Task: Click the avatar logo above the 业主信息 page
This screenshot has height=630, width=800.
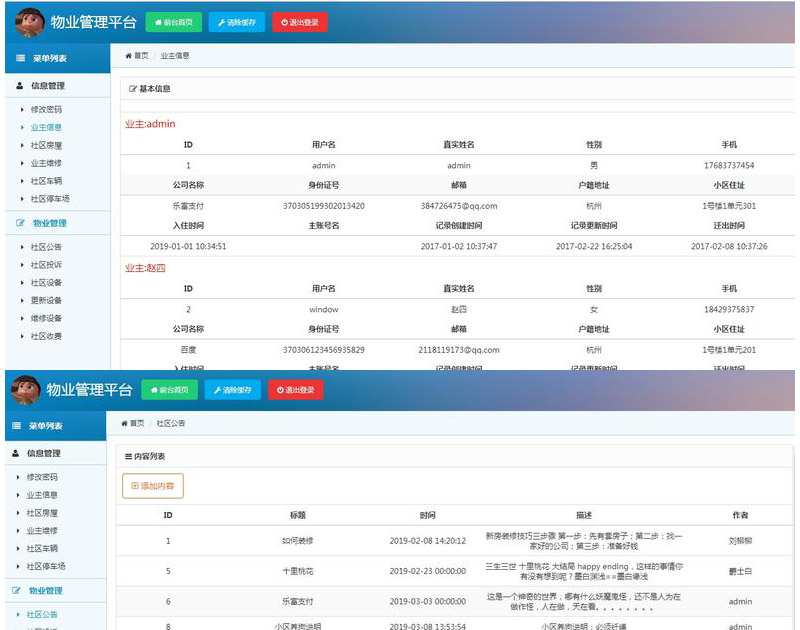Action: (x=29, y=21)
